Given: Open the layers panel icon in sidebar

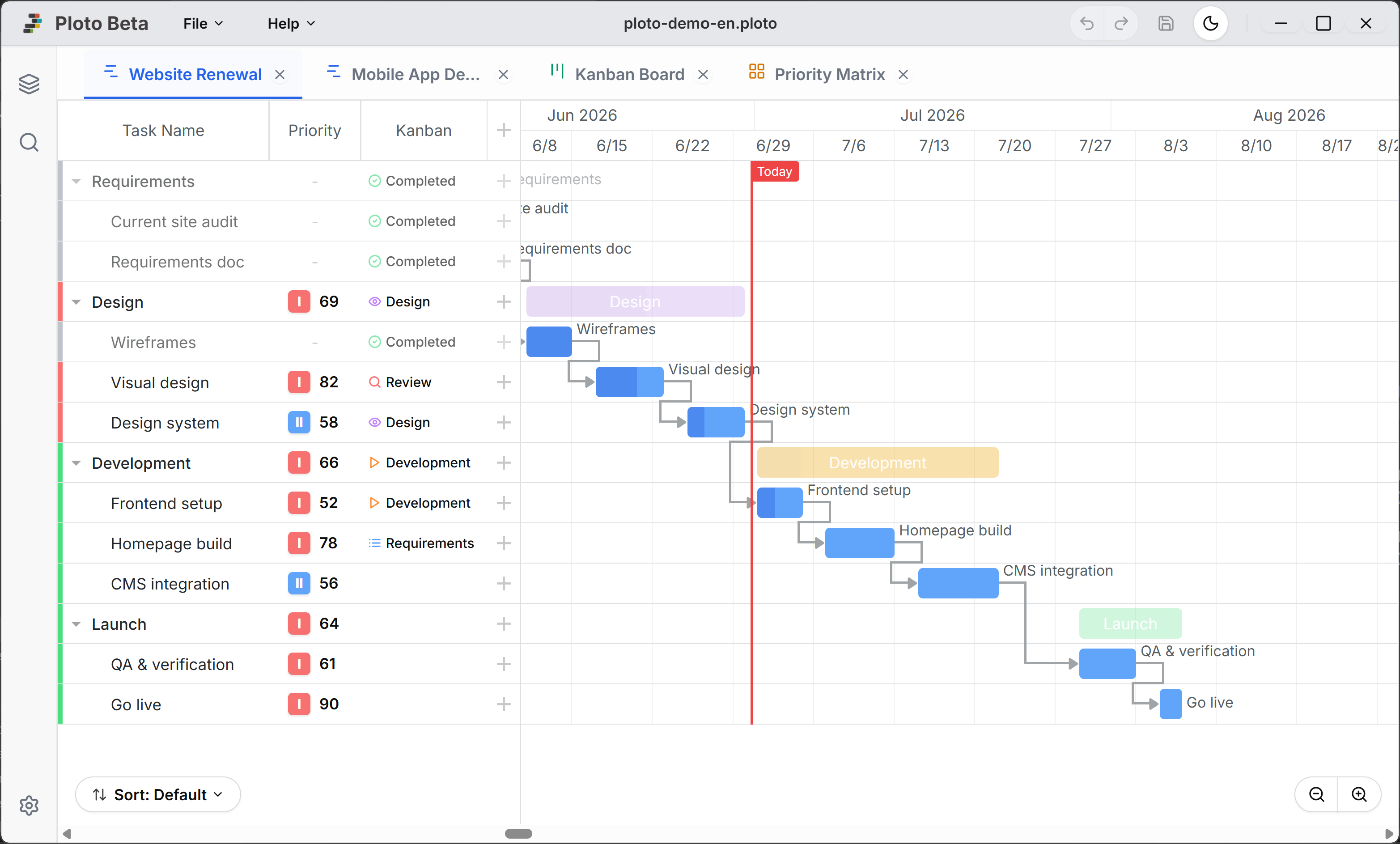Looking at the screenshot, I should (x=29, y=84).
